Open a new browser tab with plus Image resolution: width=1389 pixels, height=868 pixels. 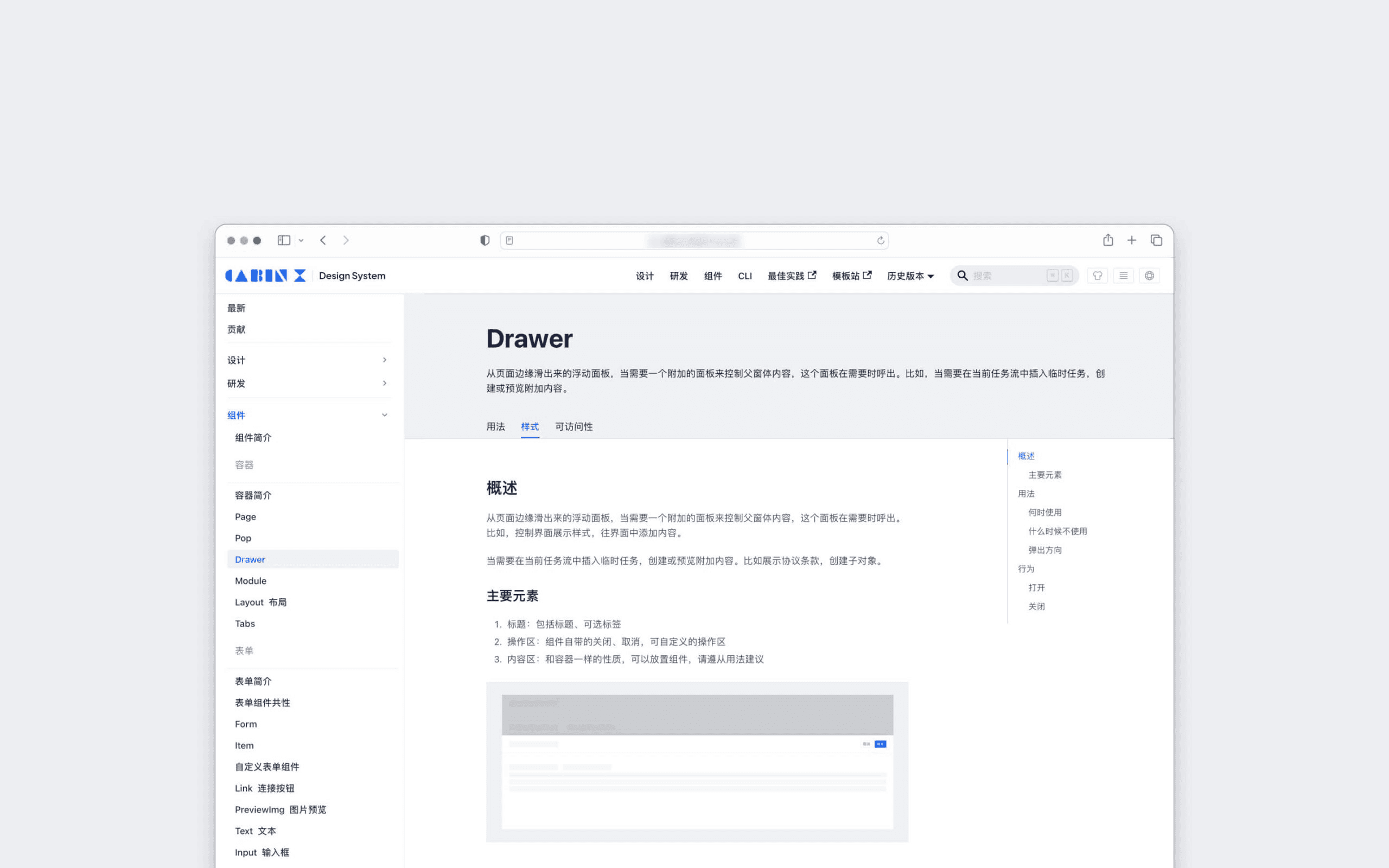(1131, 240)
